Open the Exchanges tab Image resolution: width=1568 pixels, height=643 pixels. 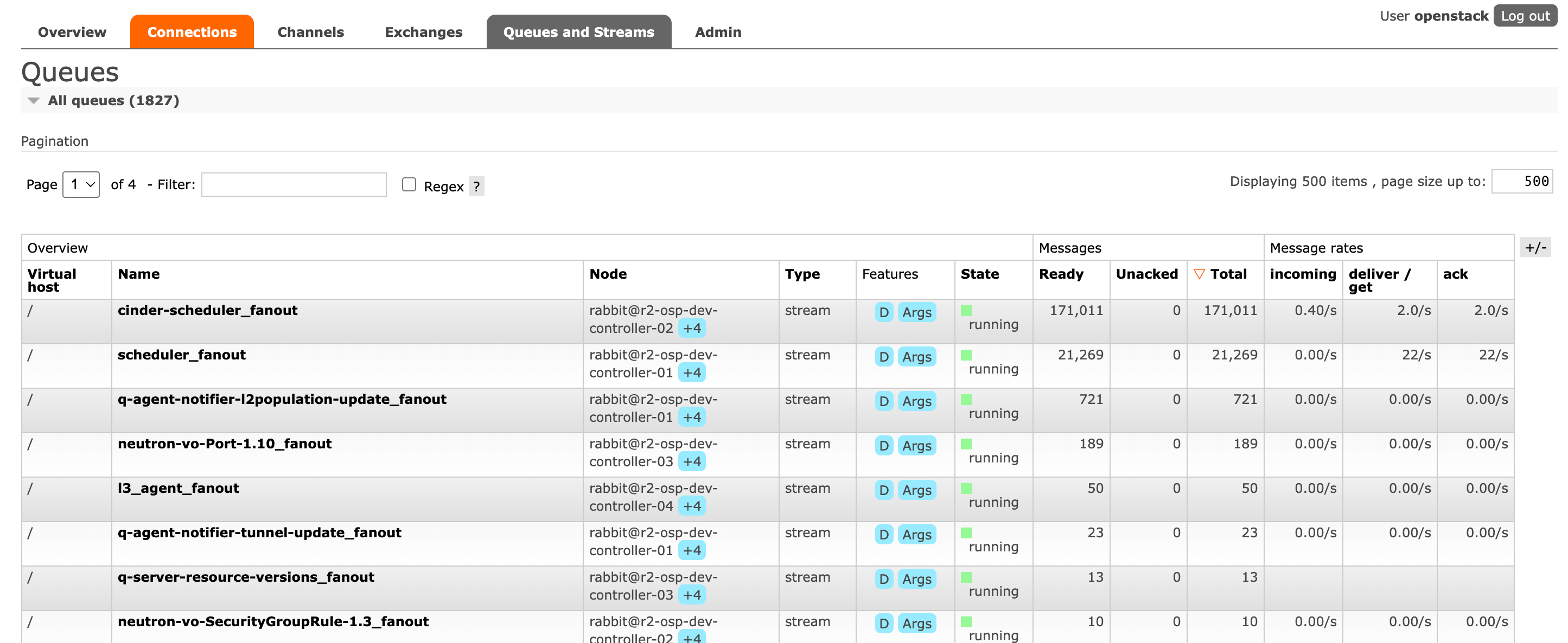click(x=423, y=32)
